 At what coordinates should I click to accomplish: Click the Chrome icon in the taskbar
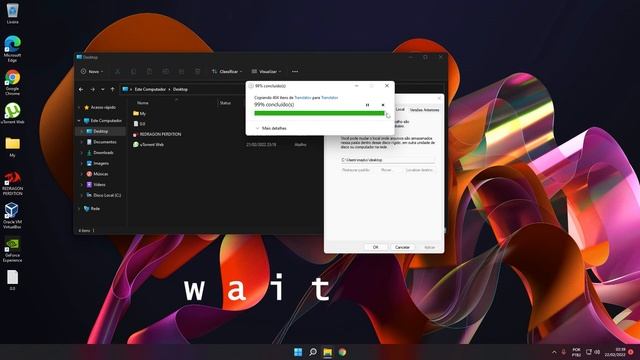[342, 352]
